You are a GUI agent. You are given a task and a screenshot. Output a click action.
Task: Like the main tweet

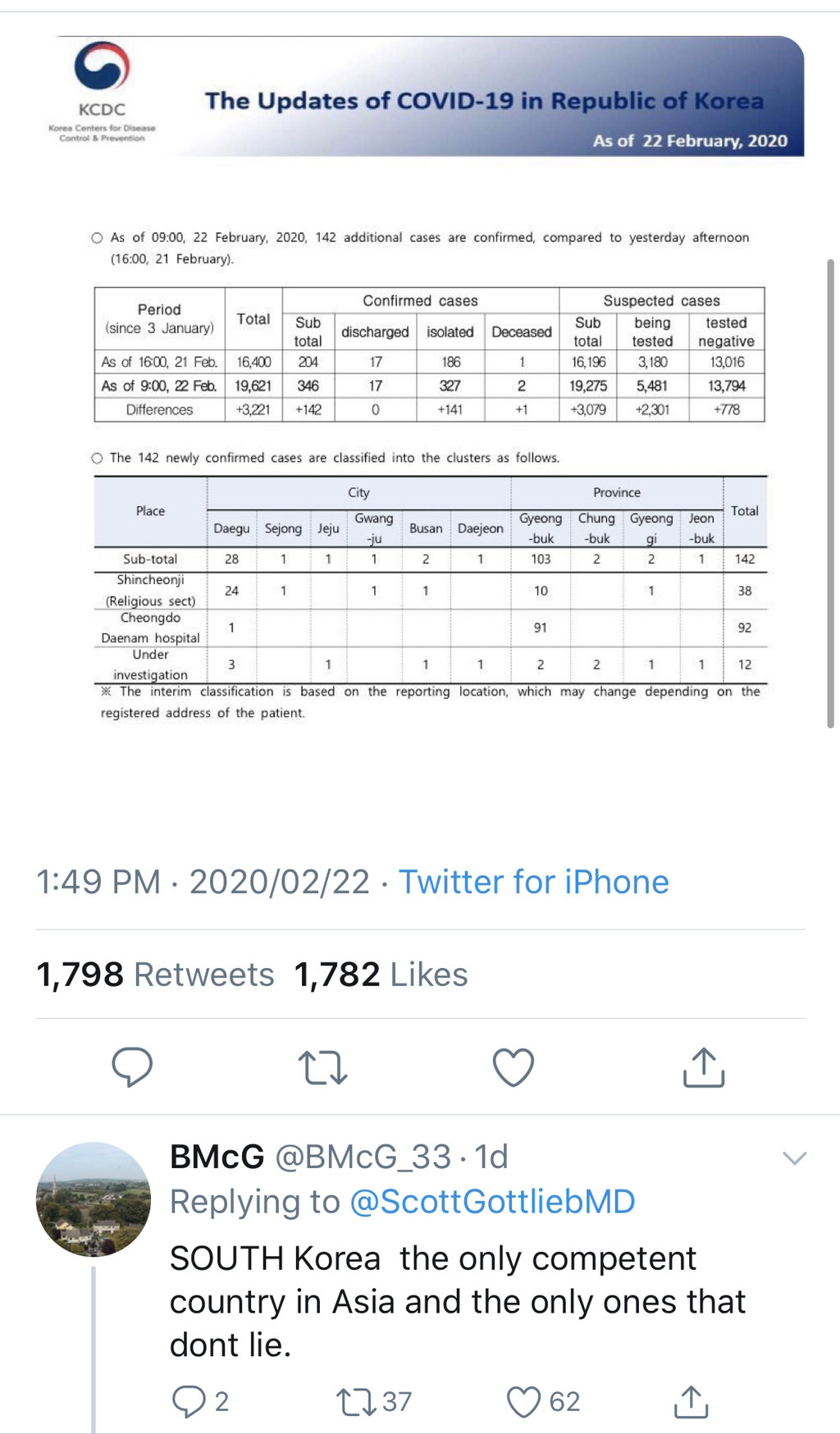click(x=514, y=1066)
